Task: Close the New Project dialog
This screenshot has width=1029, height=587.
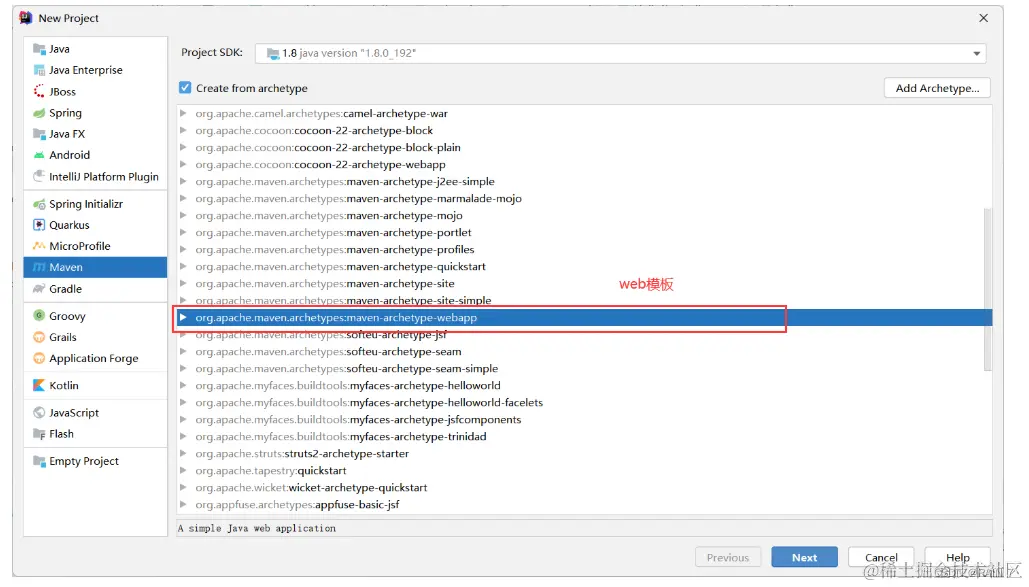Action: coord(983,18)
